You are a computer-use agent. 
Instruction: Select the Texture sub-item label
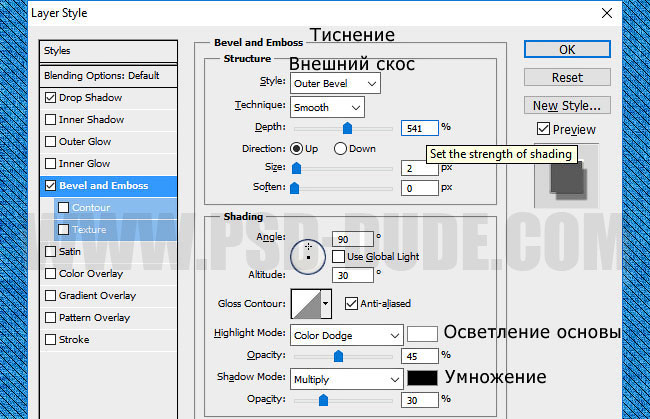pos(89,229)
